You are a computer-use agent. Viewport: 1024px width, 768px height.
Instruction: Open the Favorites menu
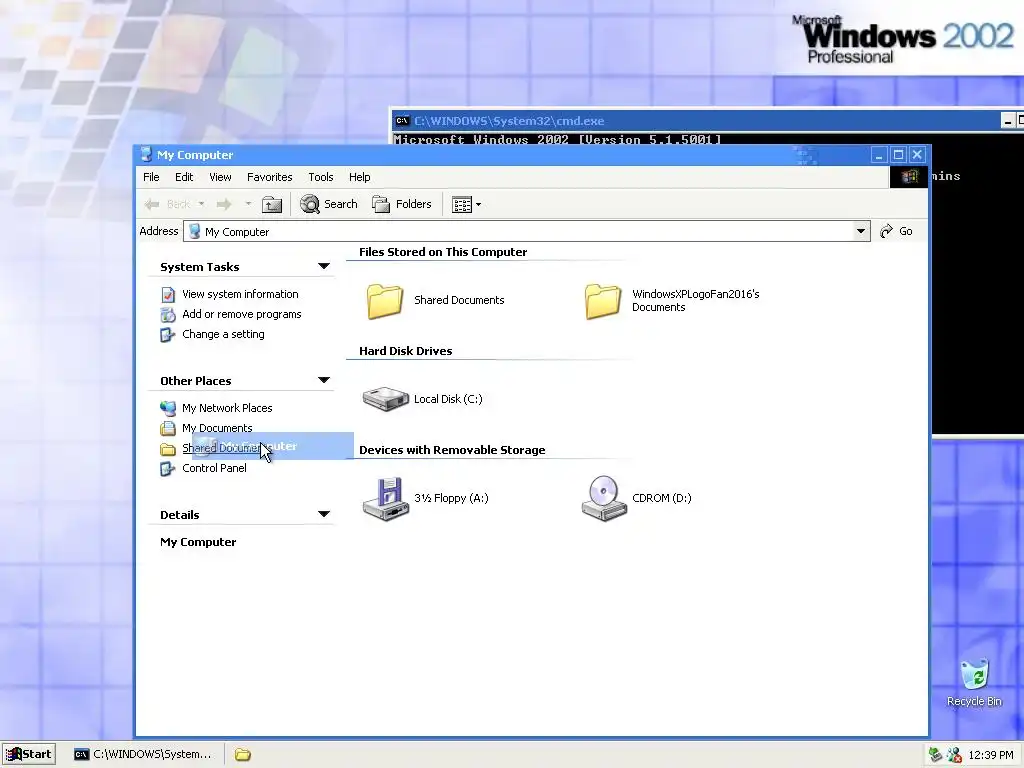coord(269,177)
